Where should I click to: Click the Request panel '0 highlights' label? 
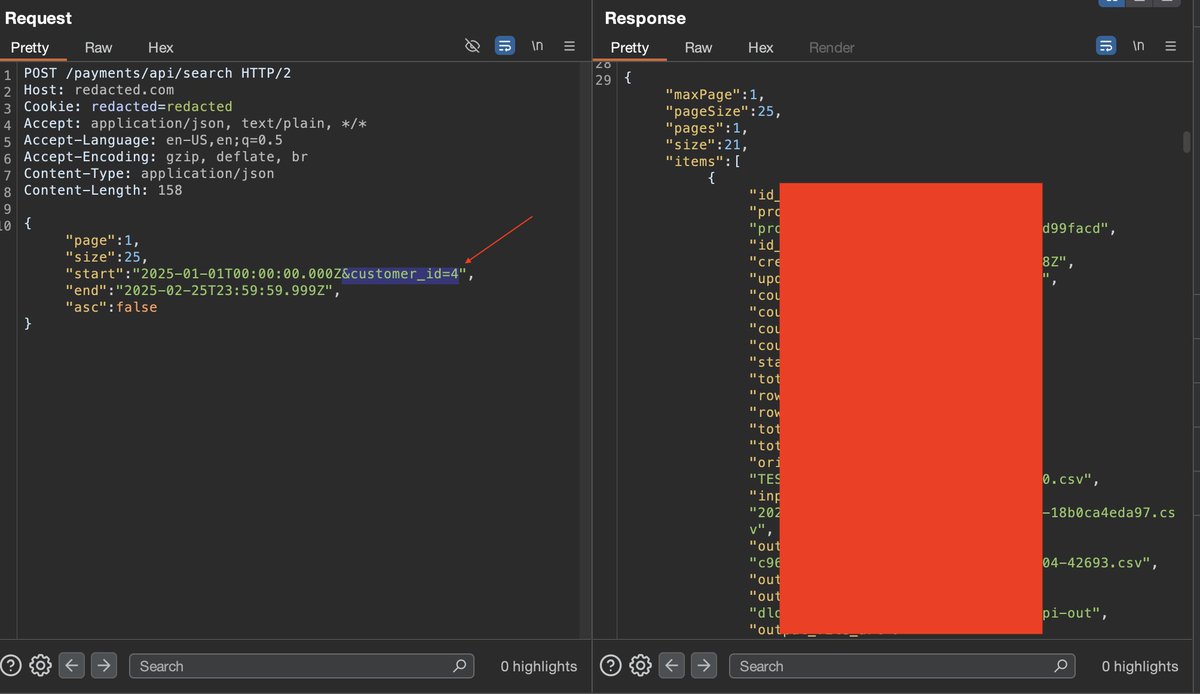pos(539,666)
